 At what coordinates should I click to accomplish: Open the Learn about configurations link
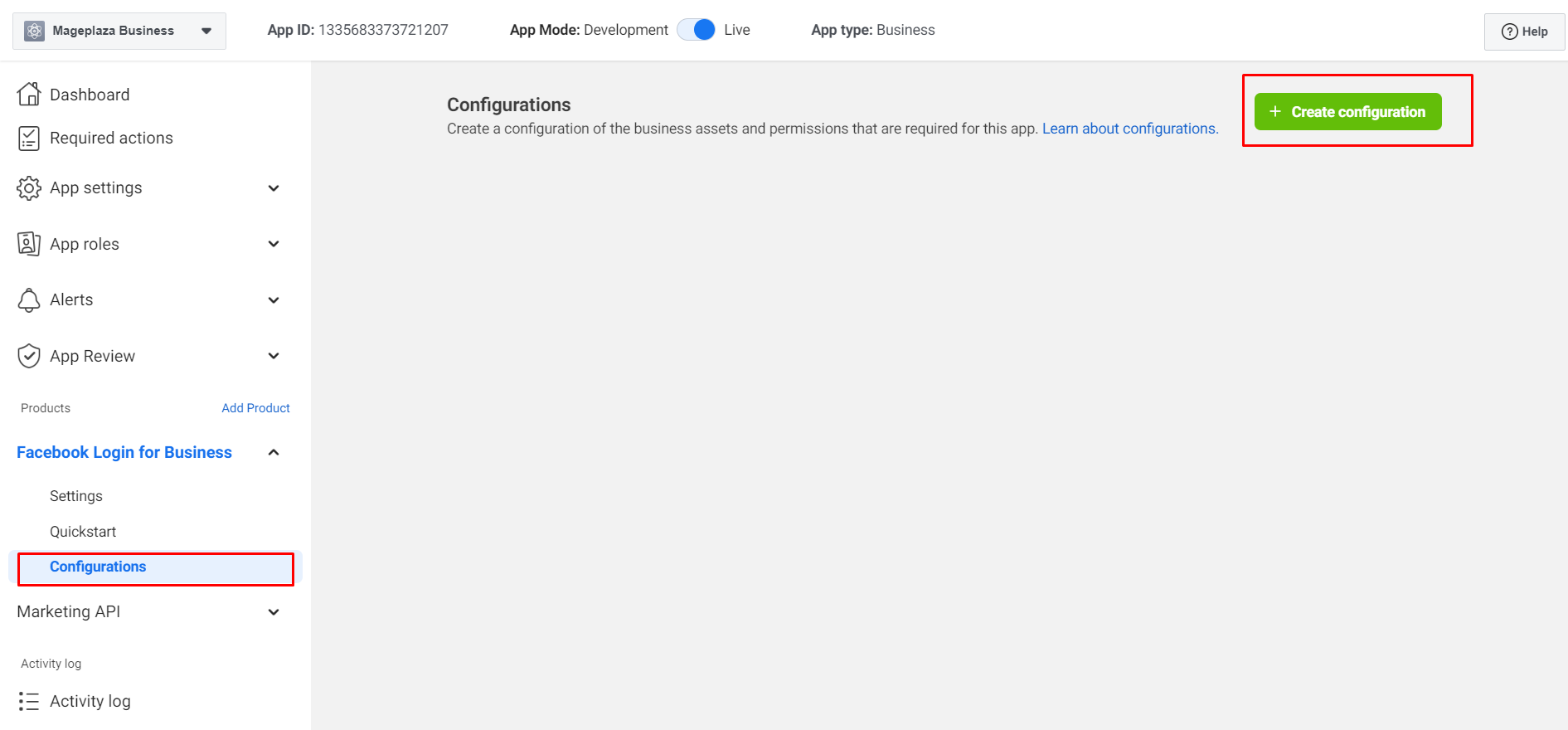pyautogui.click(x=1129, y=129)
